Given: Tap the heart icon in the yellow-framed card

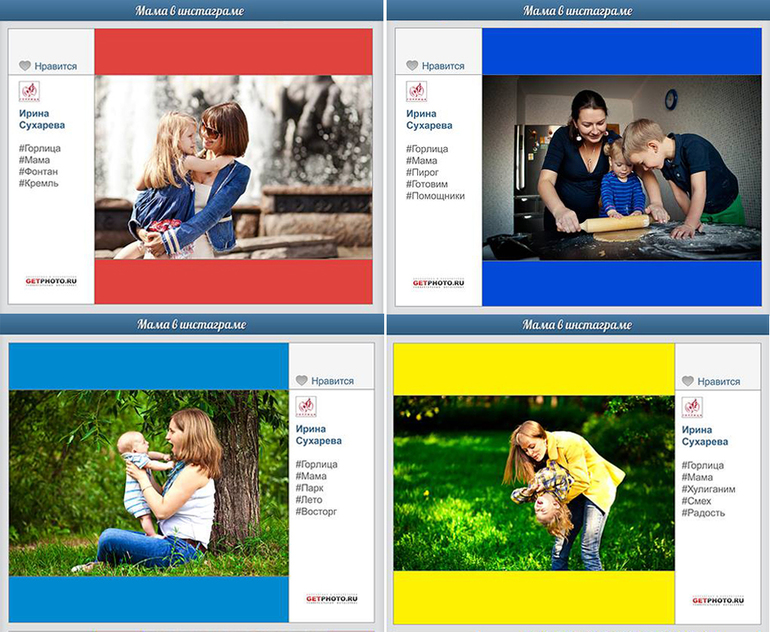Looking at the screenshot, I should coord(688,381).
